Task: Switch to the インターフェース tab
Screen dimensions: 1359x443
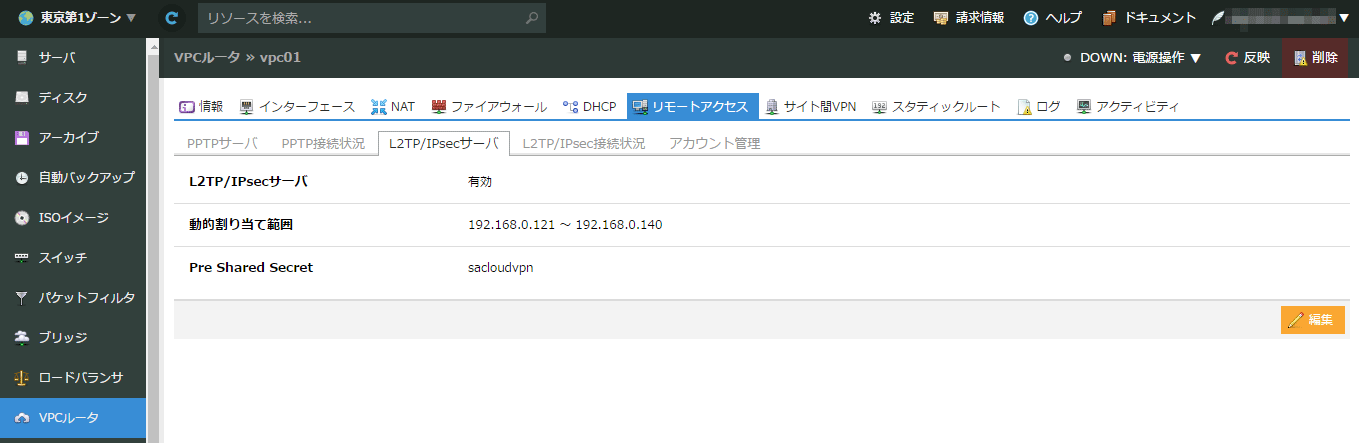Action: click(298, 106)
